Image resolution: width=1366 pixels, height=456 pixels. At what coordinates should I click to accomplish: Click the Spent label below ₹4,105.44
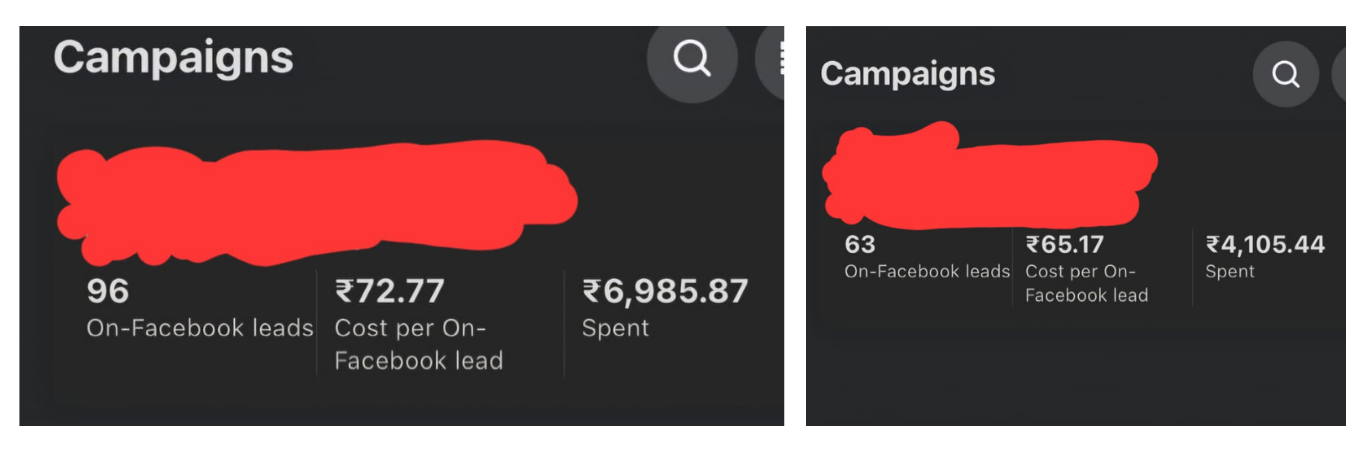point(1229,271)
